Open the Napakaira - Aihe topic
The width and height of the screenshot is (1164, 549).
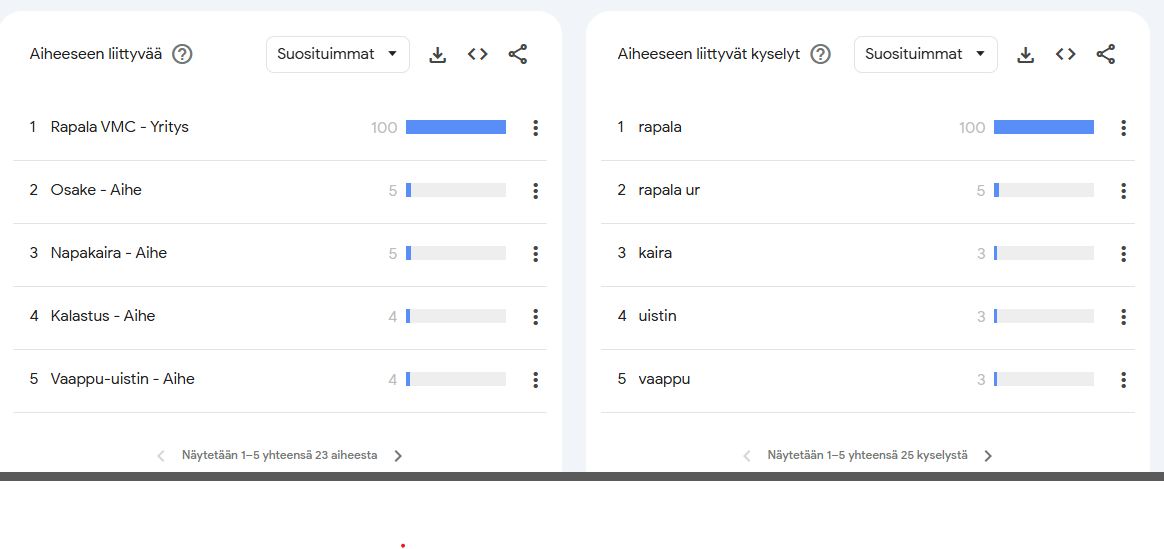point(108,253)
